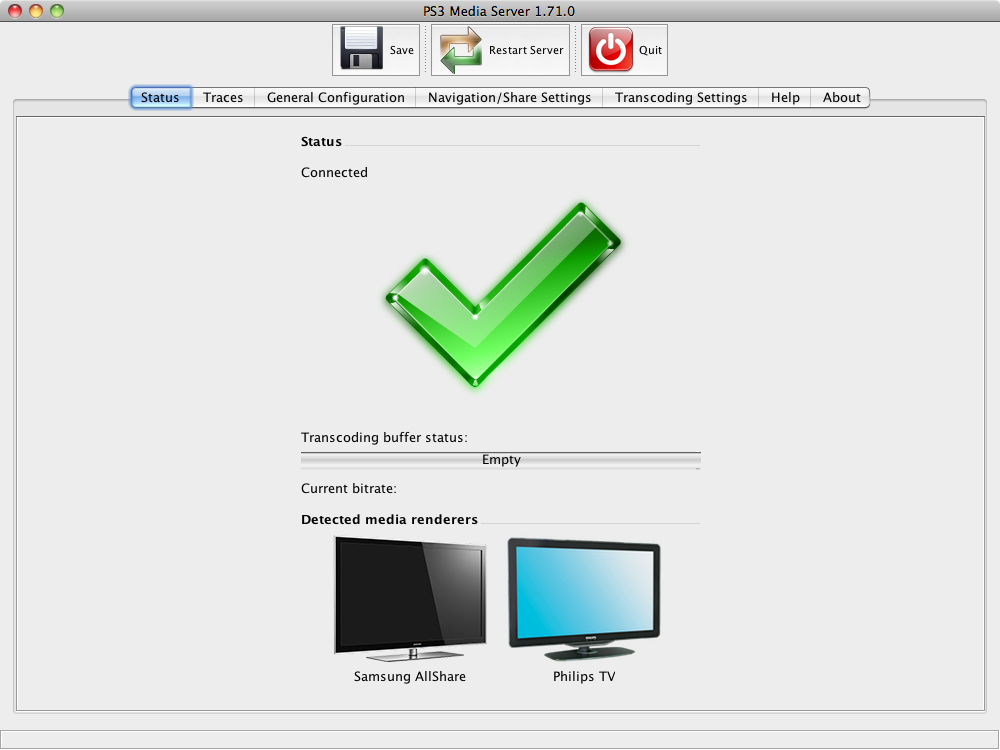Click the floppy disk Save icon

[362, 48]
